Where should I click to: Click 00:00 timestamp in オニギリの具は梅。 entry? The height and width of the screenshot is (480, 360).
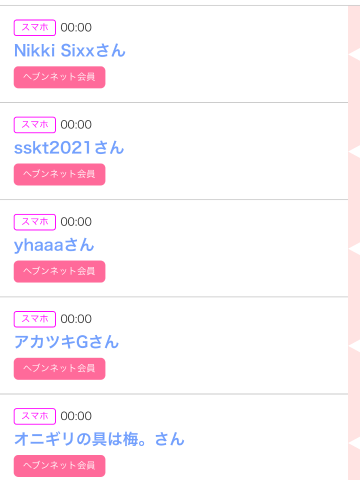point(76,416)
